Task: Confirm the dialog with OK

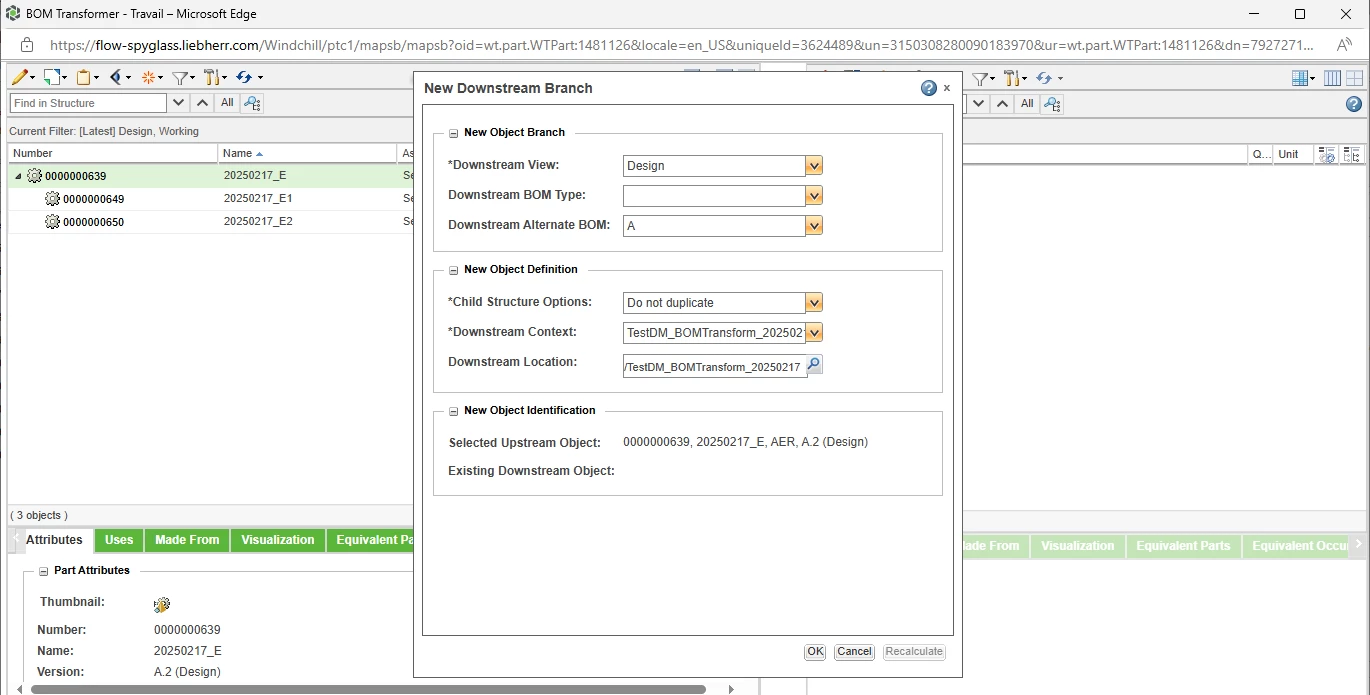Action: [815, 651]
